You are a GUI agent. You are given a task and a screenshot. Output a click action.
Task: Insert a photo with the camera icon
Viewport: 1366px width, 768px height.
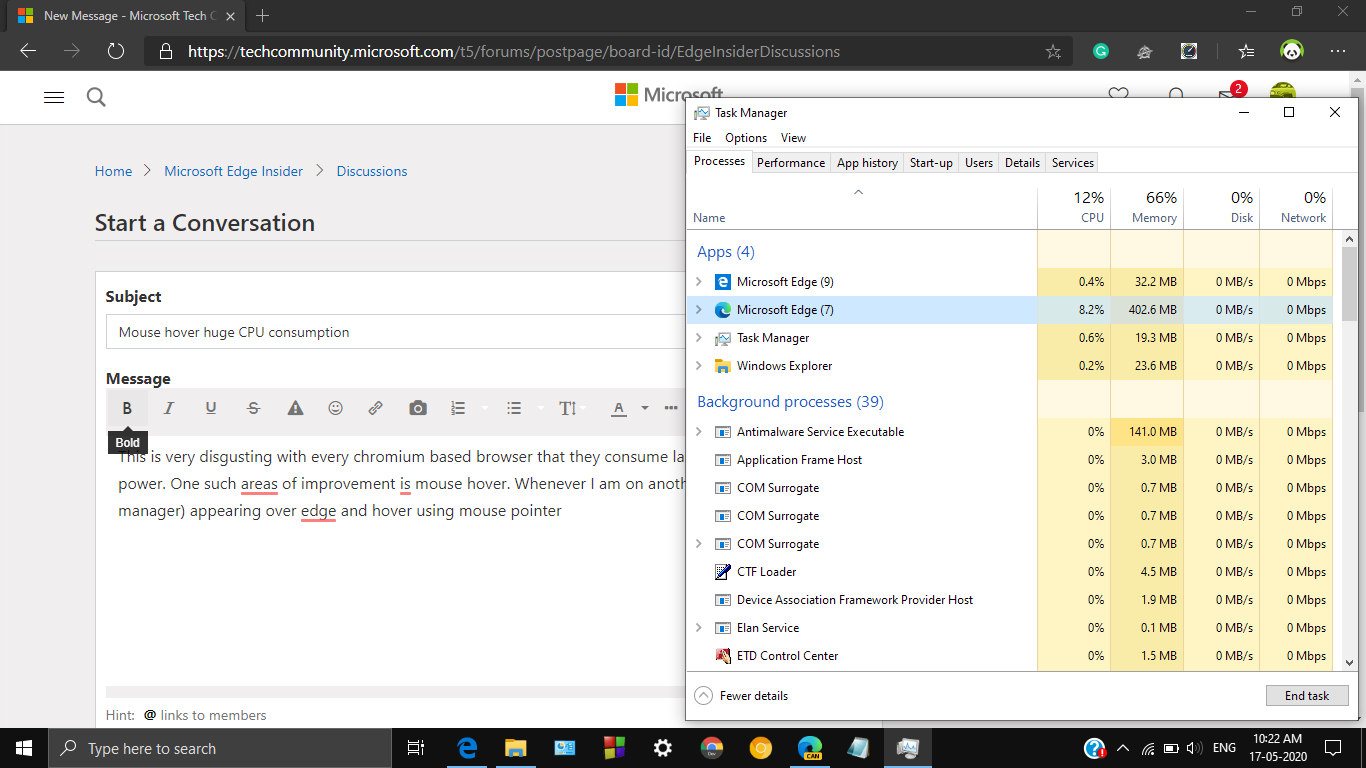[x=418, y=408]
